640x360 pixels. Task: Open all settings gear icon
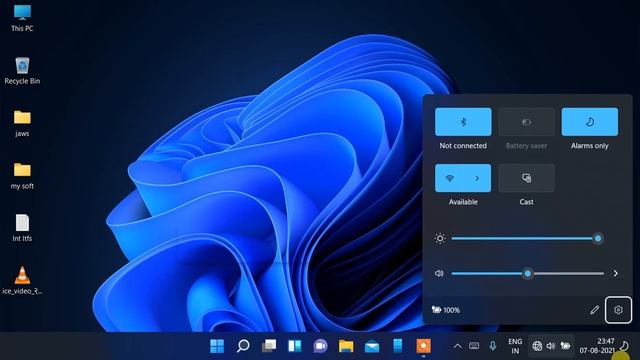pyautogui.click(x=618, y=310)
